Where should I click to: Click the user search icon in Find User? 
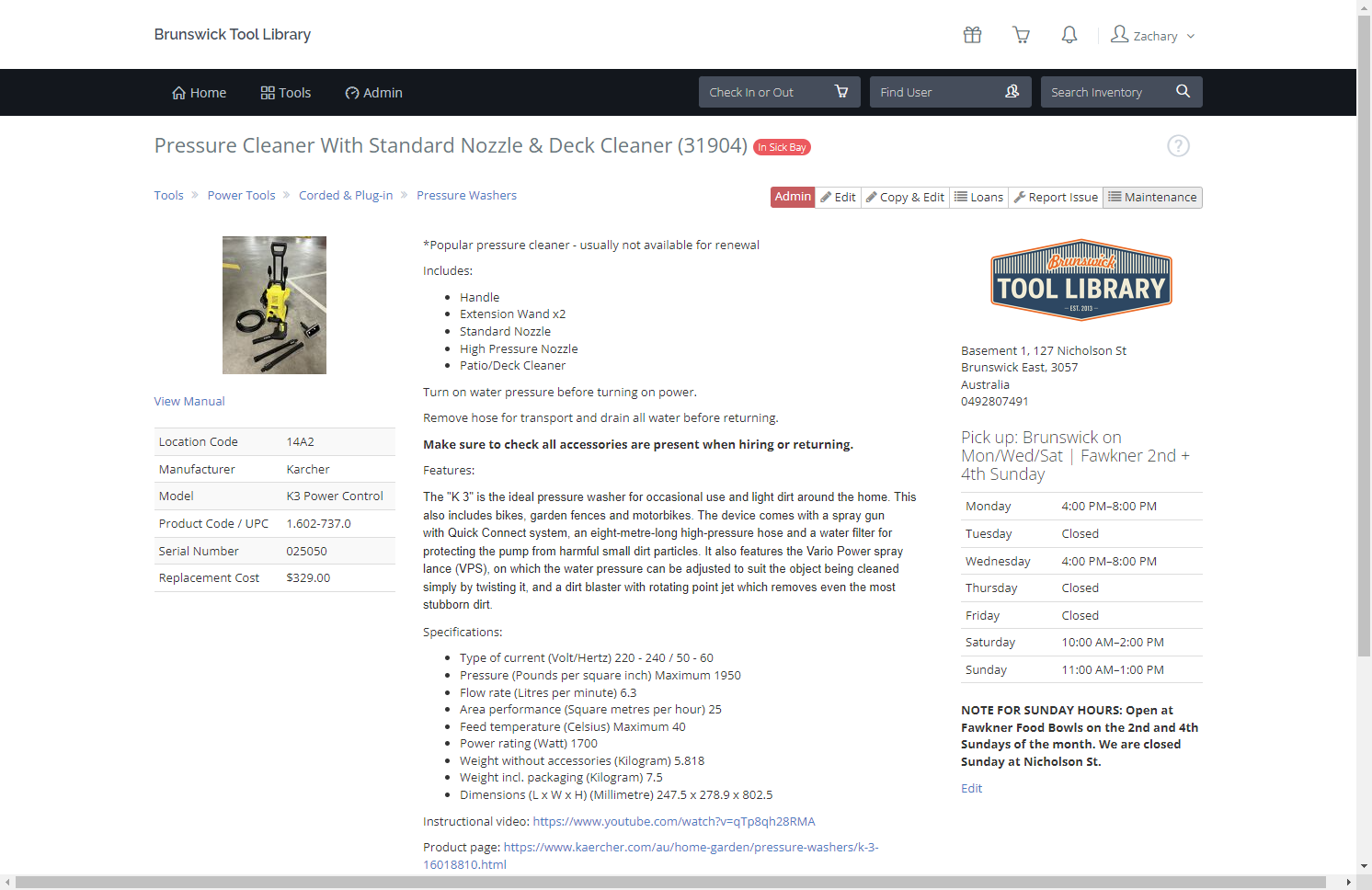pos(1012,91)
